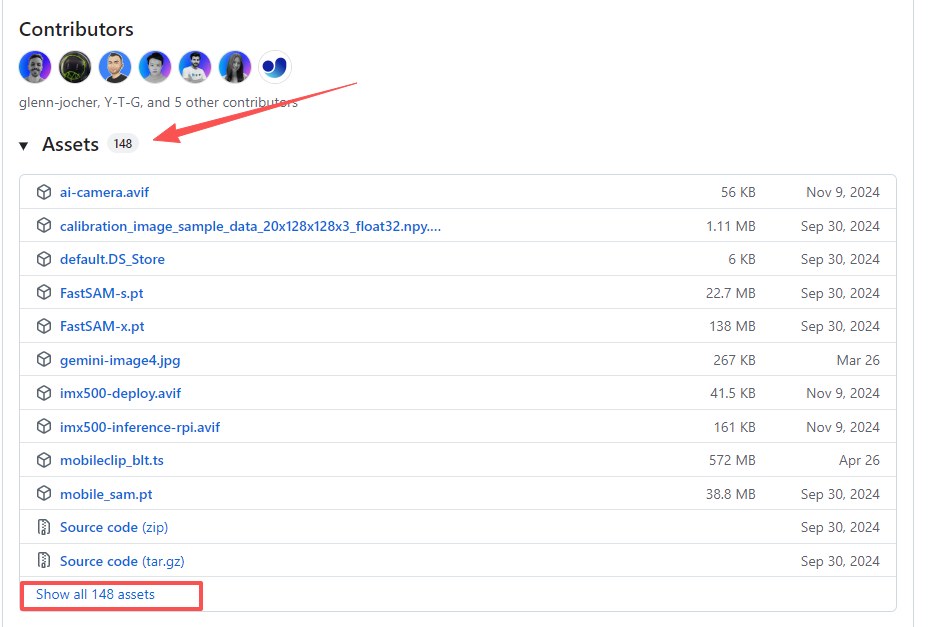This screenshot has height=627, width=945.
Task: Click the package icon beside ai-camera.avif
Action: pyautogui.click(x=44, y=192)
